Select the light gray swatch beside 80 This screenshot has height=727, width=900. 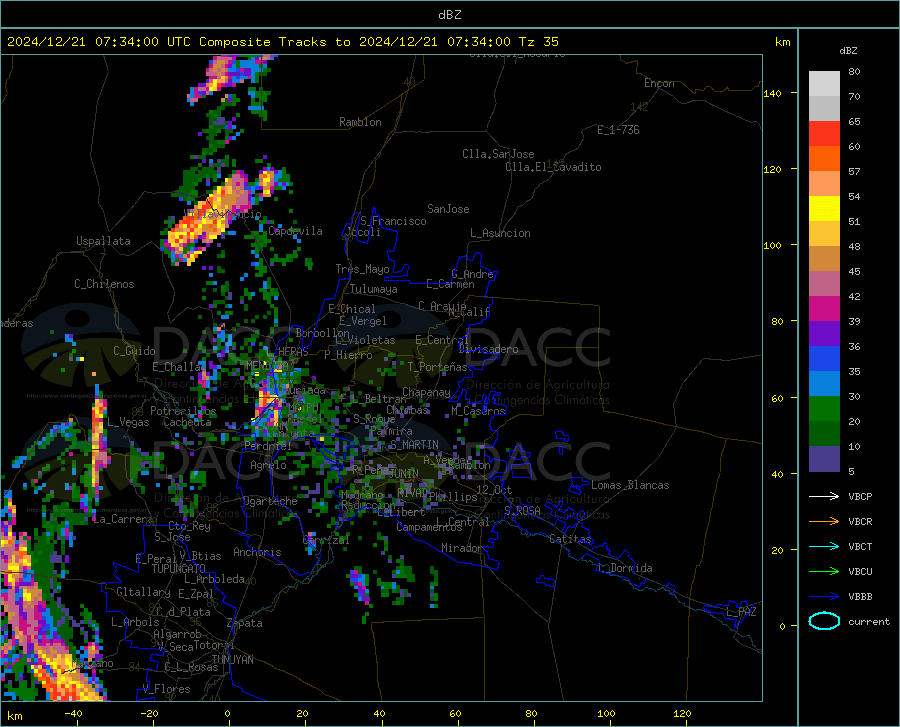point(824,84)
